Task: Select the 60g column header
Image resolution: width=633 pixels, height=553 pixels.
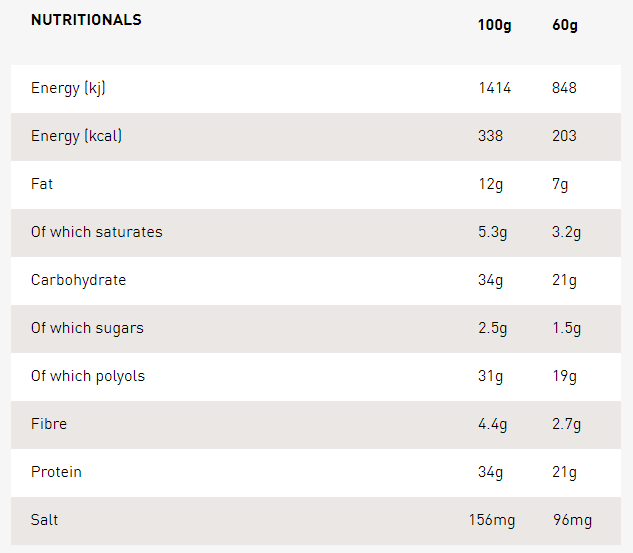Action: 565,25
